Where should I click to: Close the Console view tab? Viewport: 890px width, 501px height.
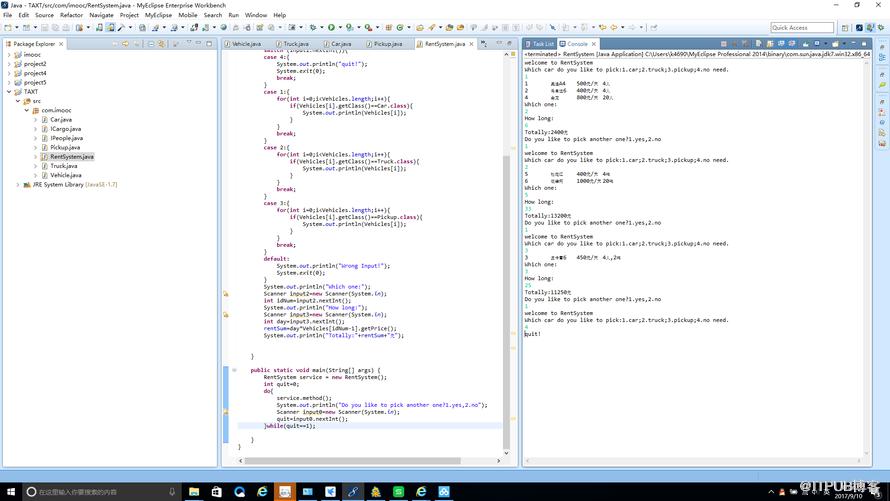pos(594,44)
